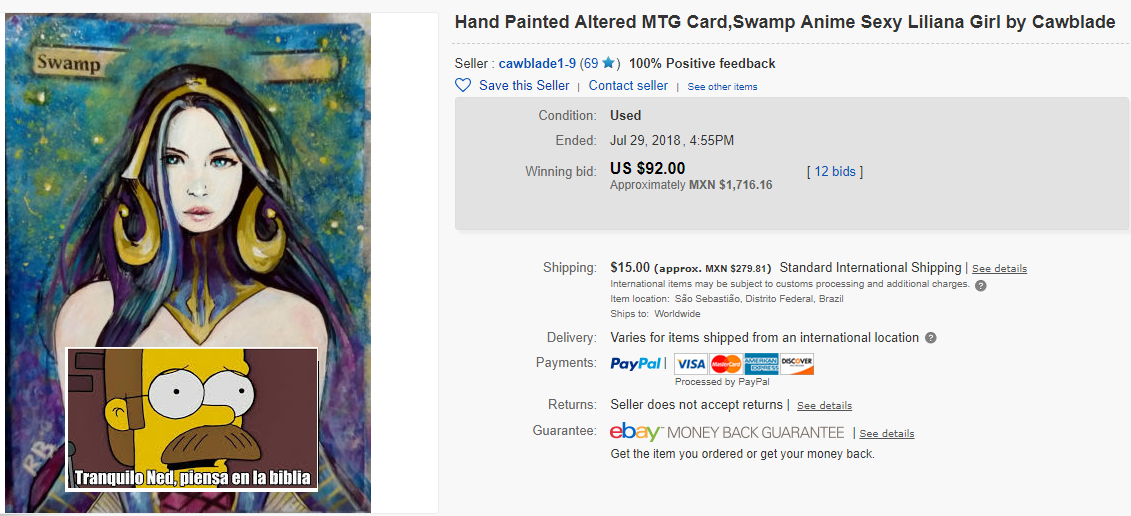Viewport: 1131px width, 516px height.
Task: Open See details for the Guarantee
Action: coord(887,434)
